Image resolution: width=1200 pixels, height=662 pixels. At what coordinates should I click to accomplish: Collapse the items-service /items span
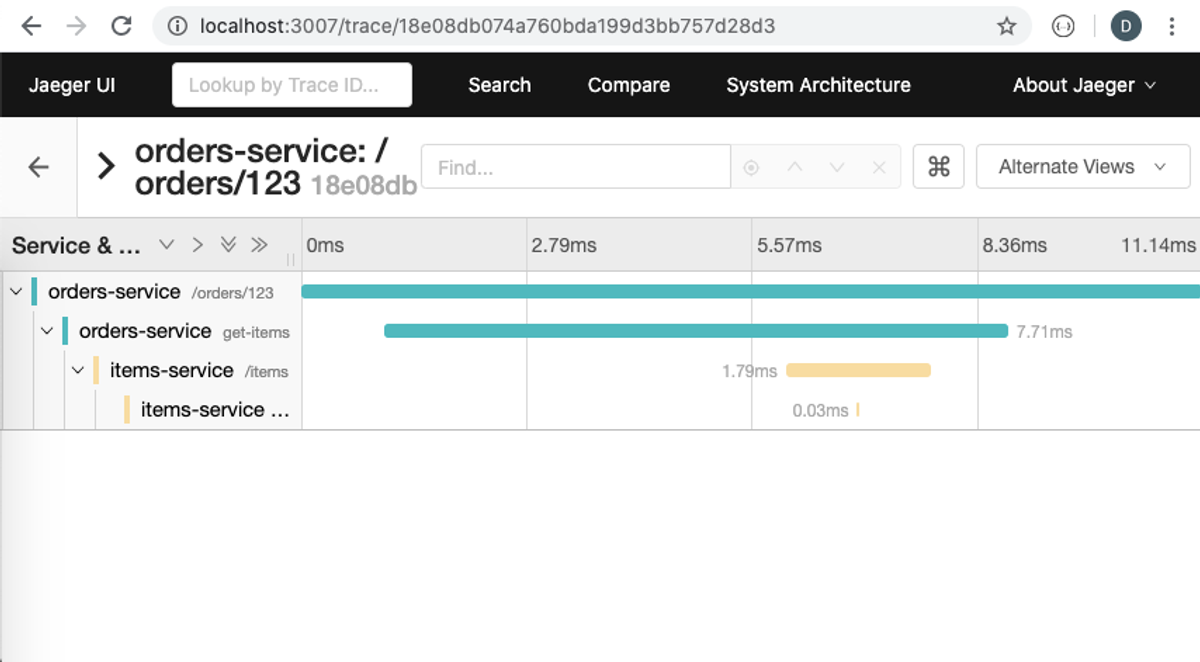[78, 371]
